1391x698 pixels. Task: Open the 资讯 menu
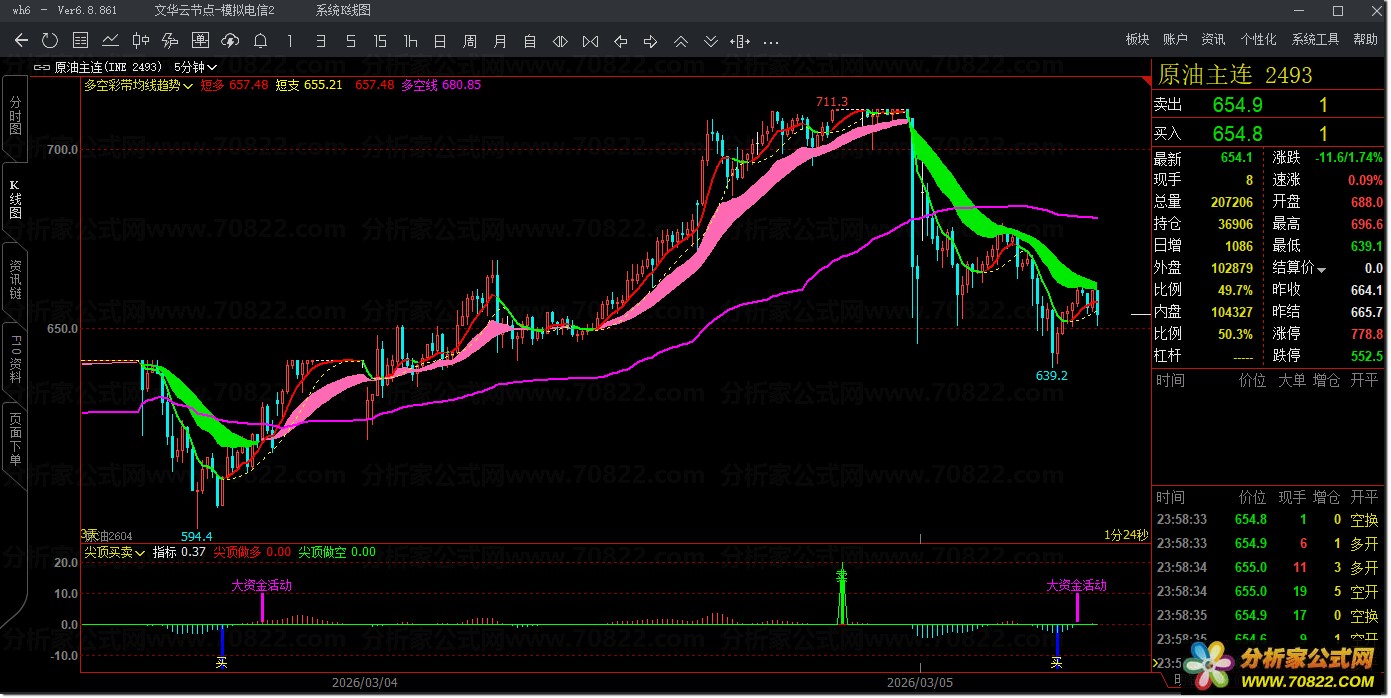point(1213,40)
